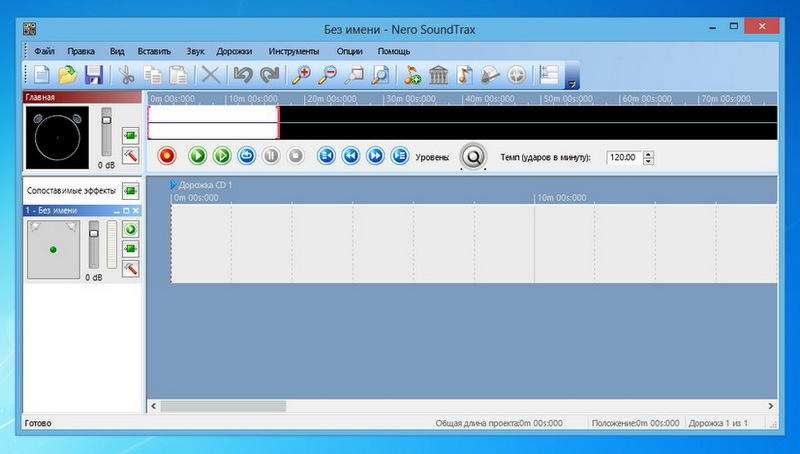Click the master effects green chip icon
This screenshot has width=800, height=454.
click(x=131, y=136)
